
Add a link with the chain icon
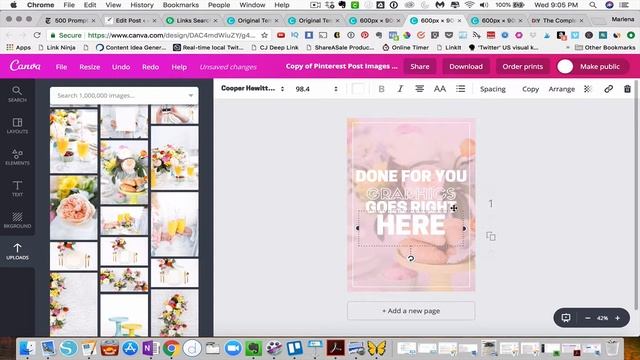click(x=608, y=89)
